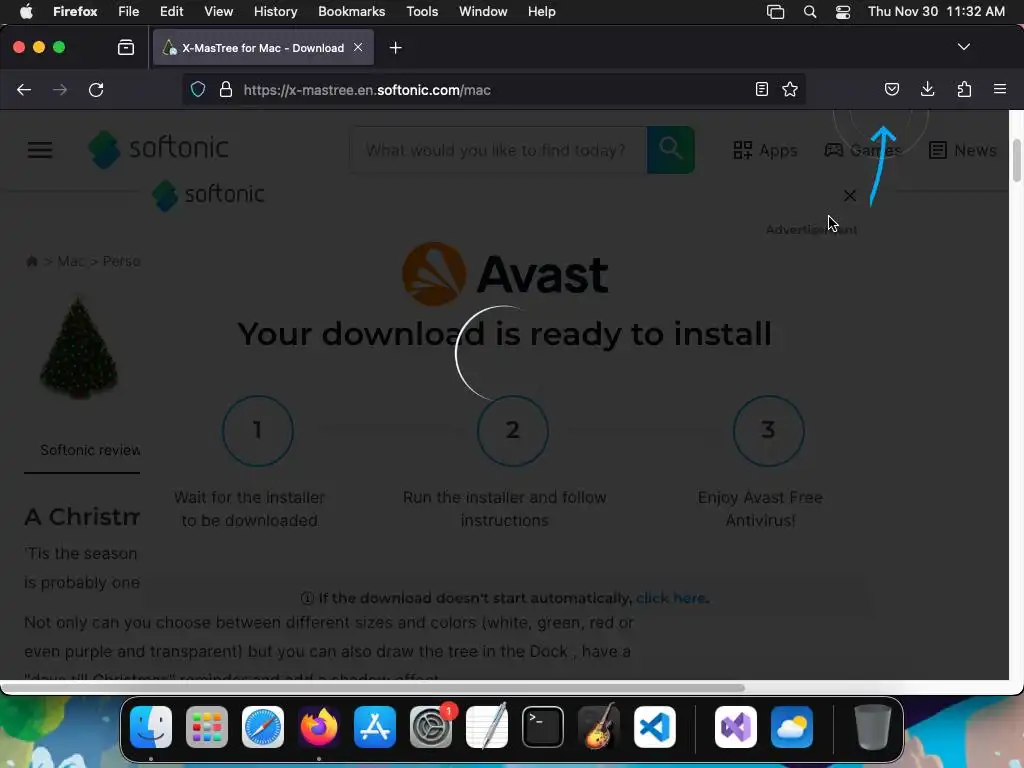
Task: Click the Softonic search magnifier button
Action: tap(671, 150)
